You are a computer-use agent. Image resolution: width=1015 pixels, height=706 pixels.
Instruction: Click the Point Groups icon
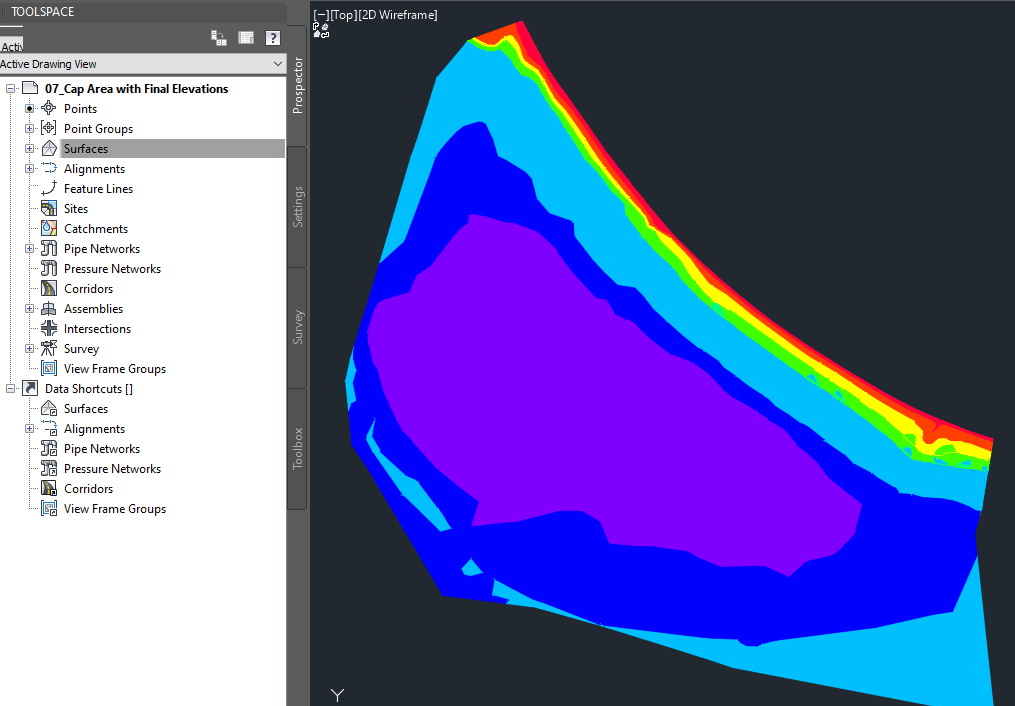coord(49,128)
